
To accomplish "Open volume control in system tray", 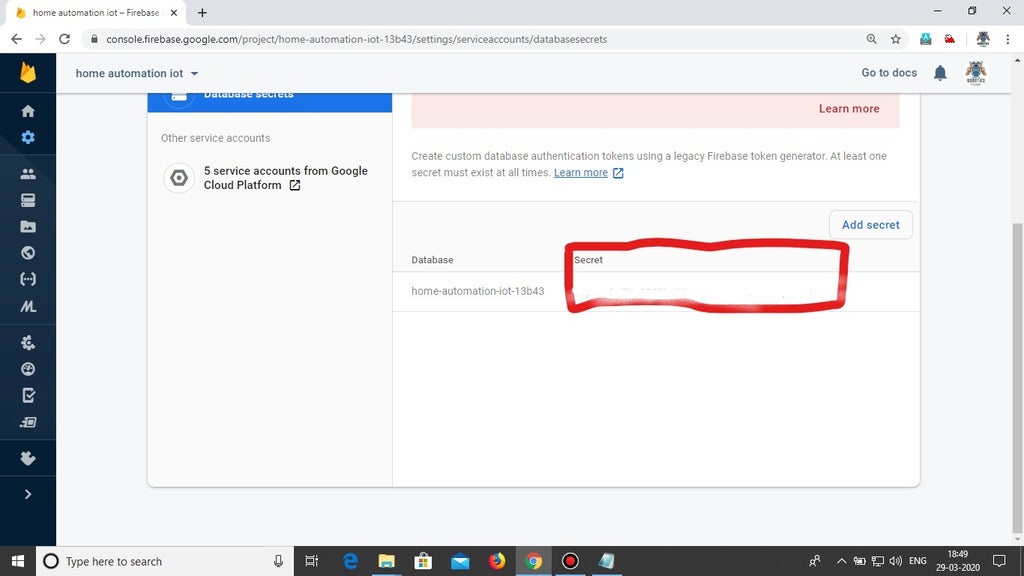I will coord(895,561).
